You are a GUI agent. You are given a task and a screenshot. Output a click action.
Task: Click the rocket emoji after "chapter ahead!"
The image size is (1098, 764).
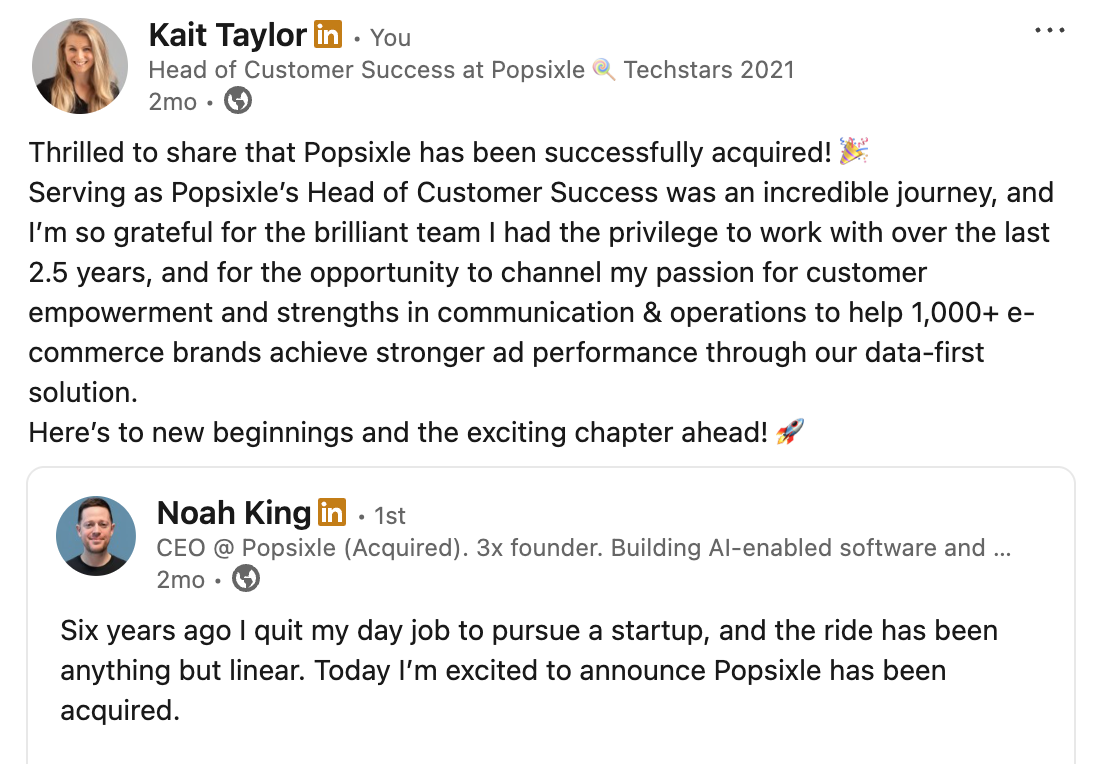[790, 432]
